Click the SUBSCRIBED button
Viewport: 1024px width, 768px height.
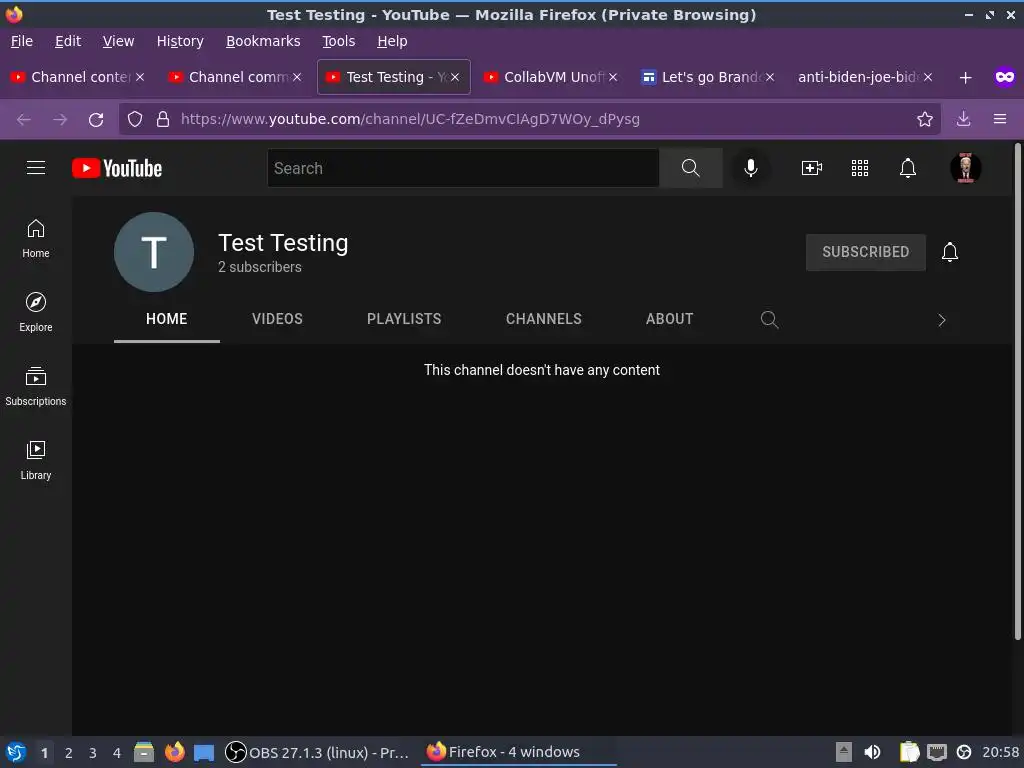tap(865, 252)
